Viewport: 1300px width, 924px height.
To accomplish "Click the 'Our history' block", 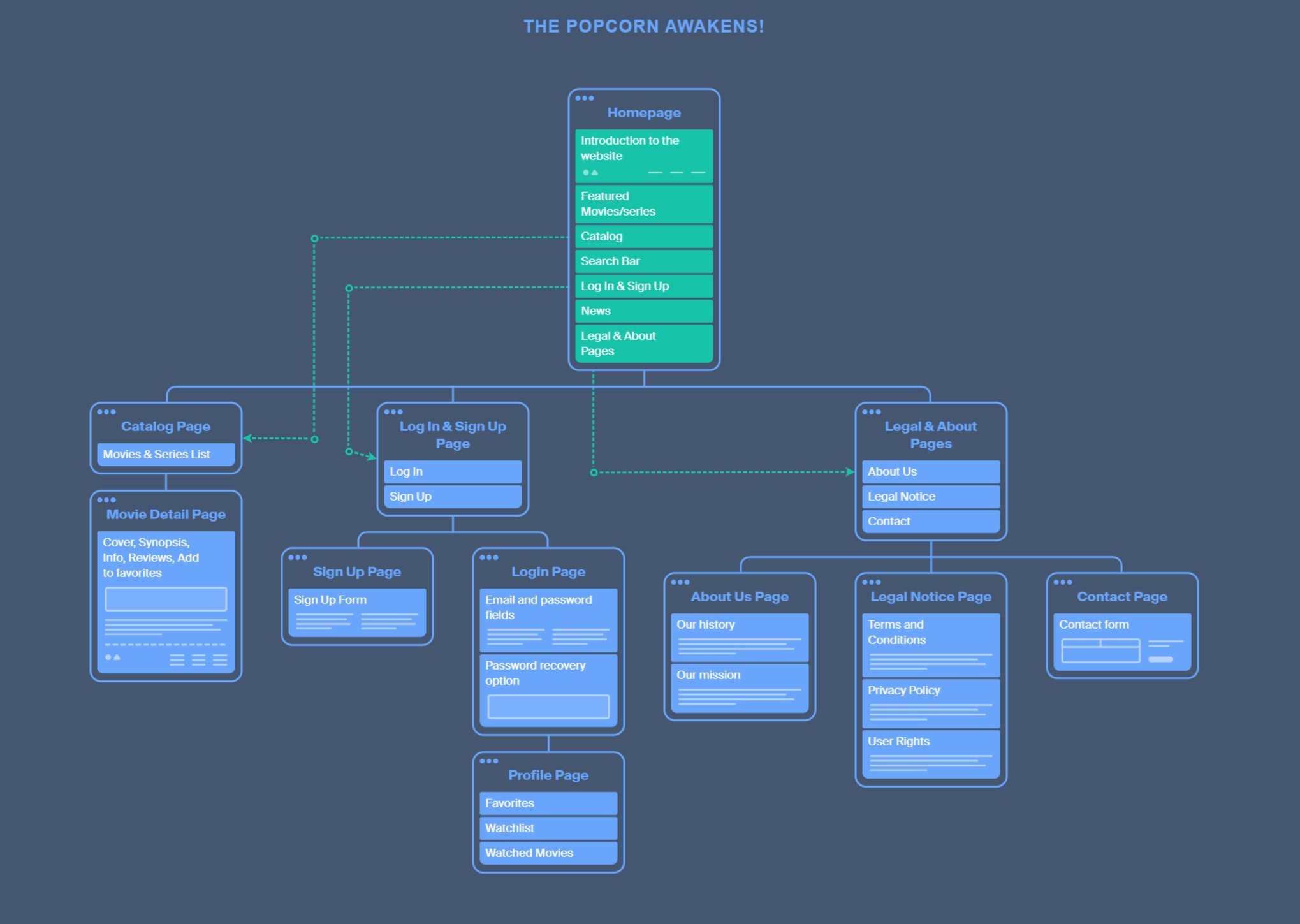I will (740, 637).
